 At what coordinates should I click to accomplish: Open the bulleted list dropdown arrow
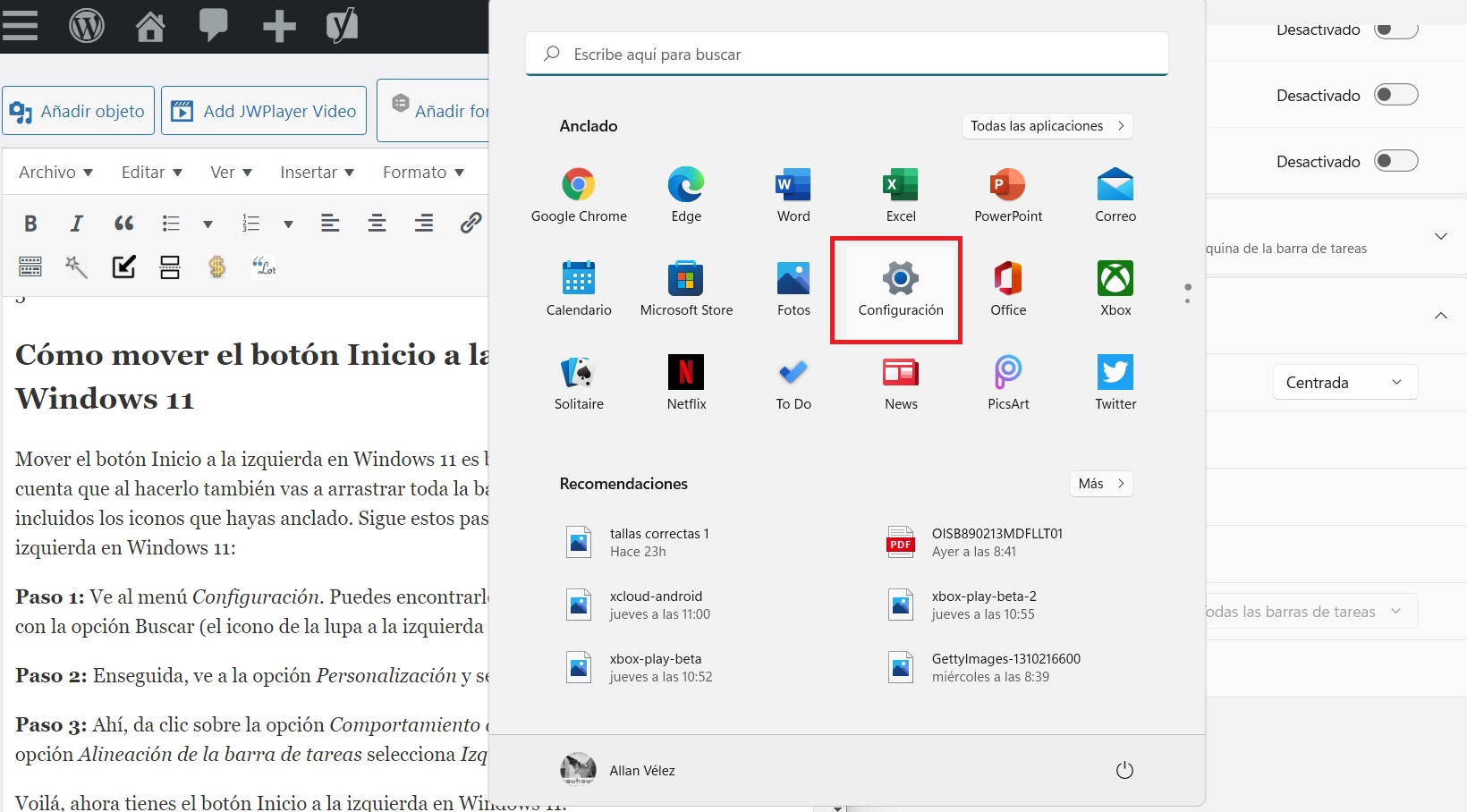(208, 224)
